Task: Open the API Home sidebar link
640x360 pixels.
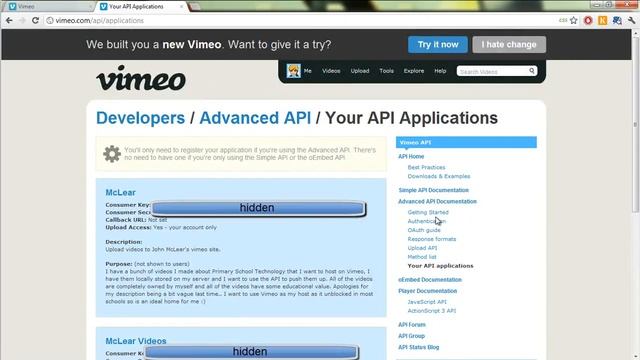Action: coord(411,156)
